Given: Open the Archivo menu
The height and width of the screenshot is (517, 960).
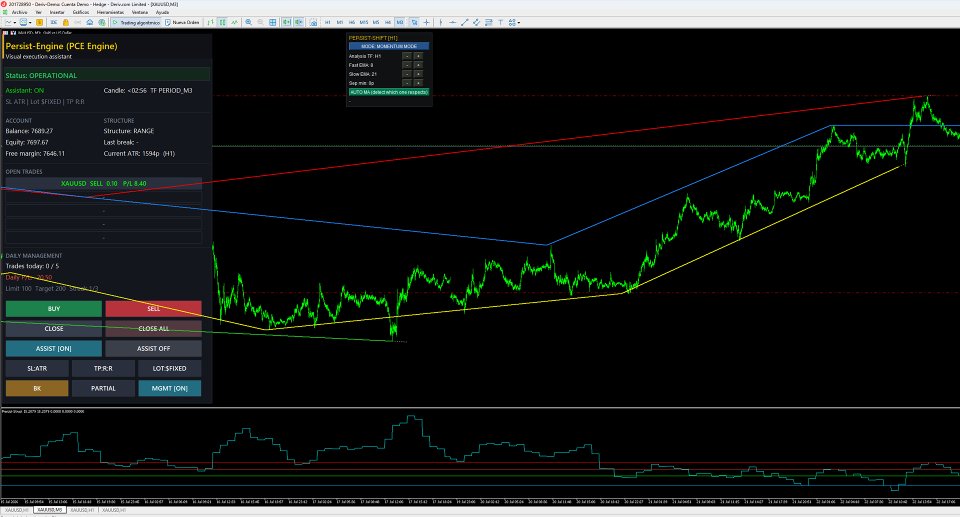Looking at the screenshot, I should (x=19, y=12).
